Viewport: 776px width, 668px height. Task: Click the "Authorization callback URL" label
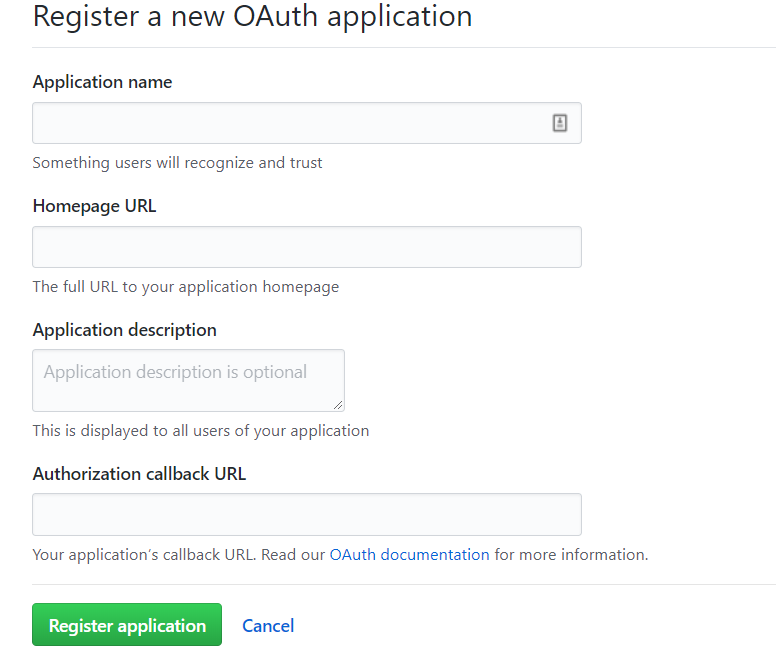(x=139, y=473)
